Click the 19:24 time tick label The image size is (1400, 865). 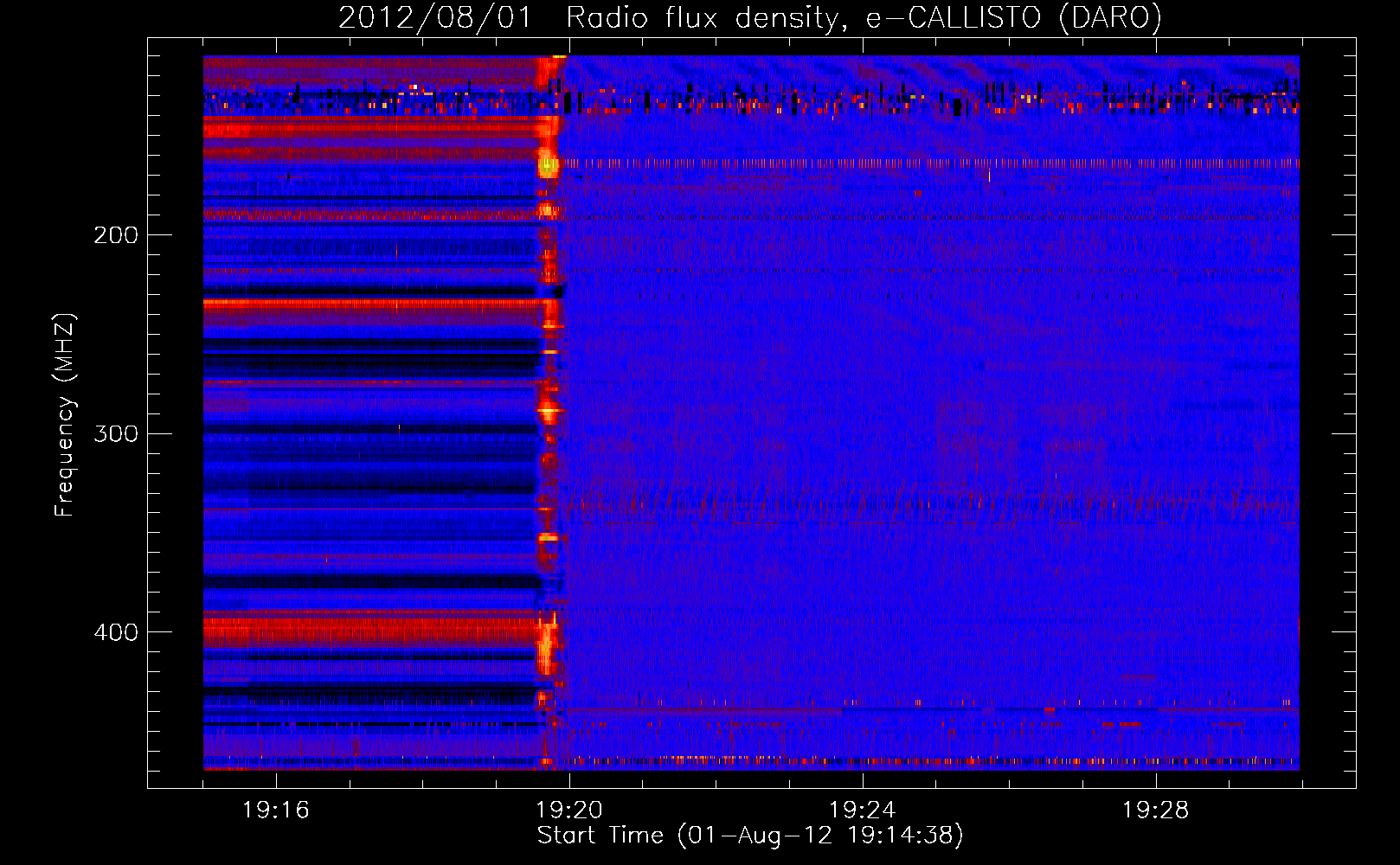[862, 811]
